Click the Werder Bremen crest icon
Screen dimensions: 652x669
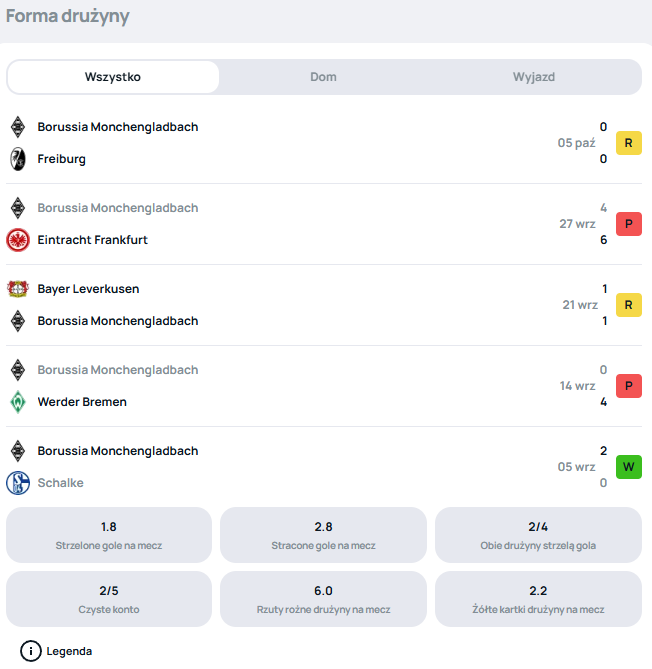coord(17,402)
